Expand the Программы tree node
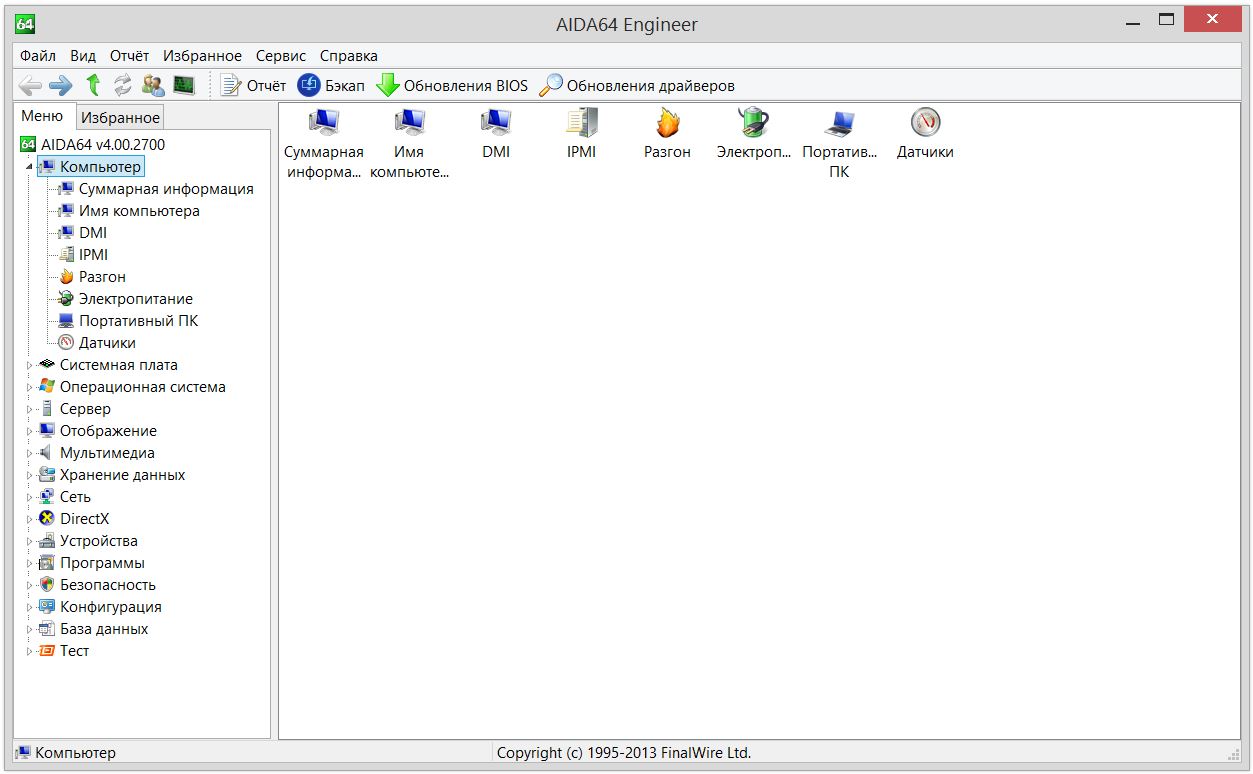This screenshot has height=774, width=1253. [x=29, y=563]
